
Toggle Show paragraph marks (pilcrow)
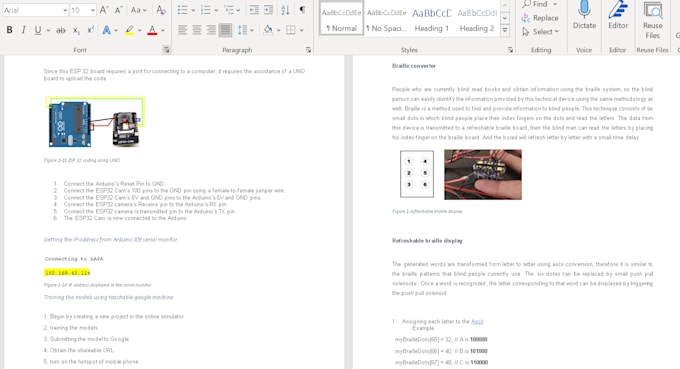pos(302,10)
